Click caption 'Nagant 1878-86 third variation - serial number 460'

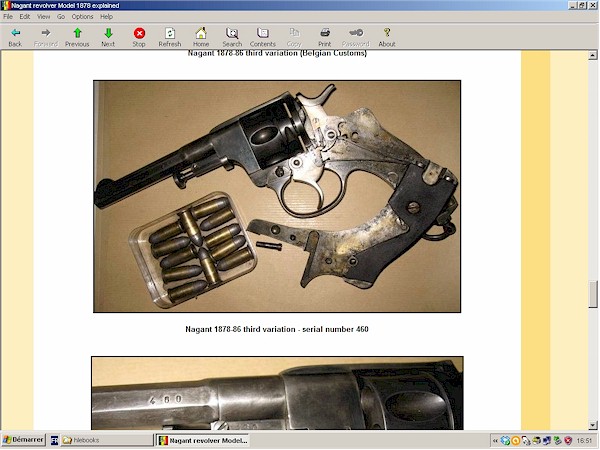pyautogui.click(x=277, y=329)
